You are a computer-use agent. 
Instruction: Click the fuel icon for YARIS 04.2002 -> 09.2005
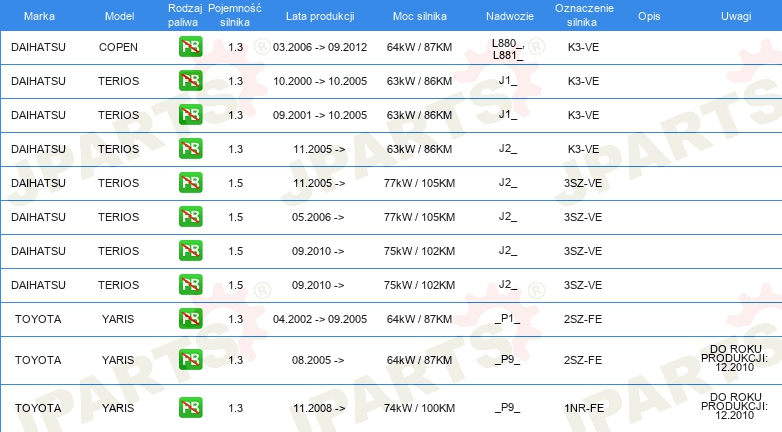coord(191,318)
